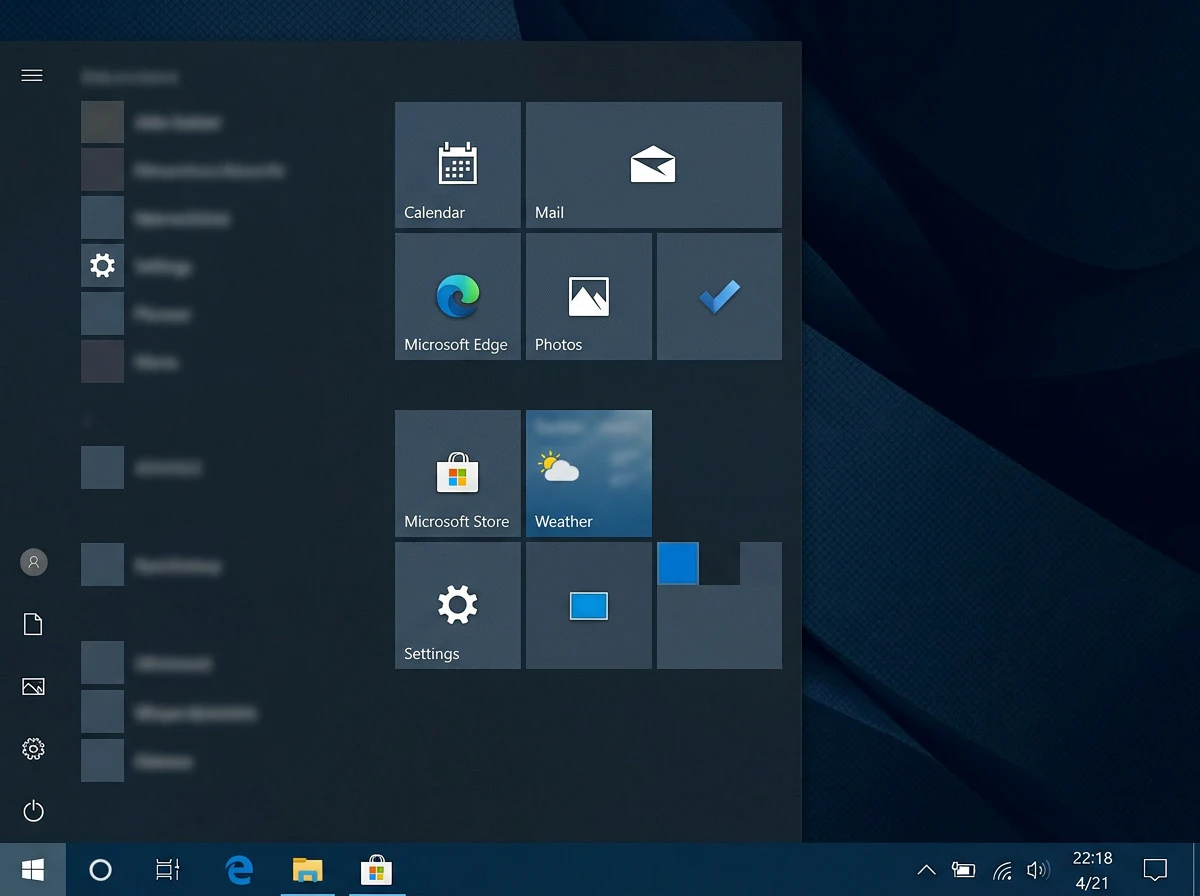Screen dimensions: 1200x896
Task: Open Task View on the taskbar
Action: [168, 869]
